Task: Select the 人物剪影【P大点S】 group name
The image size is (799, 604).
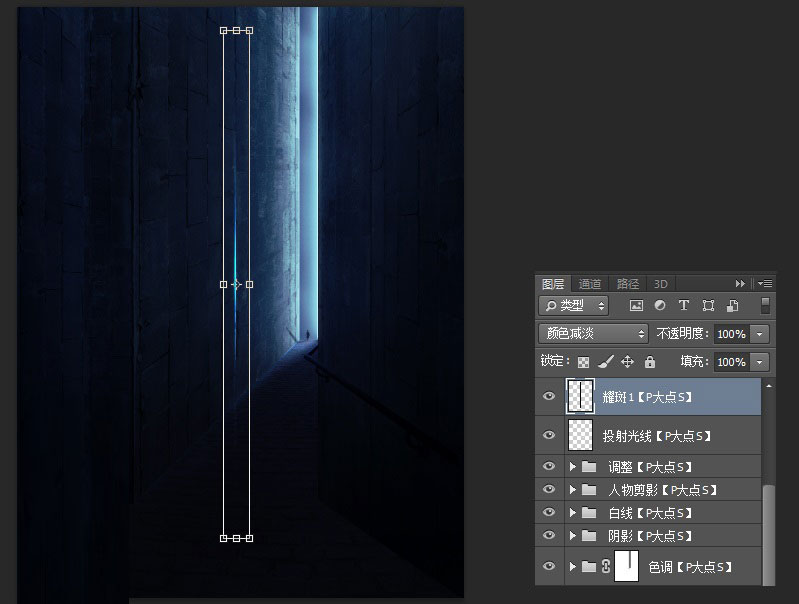Action: pyautogui.click(x=662, y=490)
